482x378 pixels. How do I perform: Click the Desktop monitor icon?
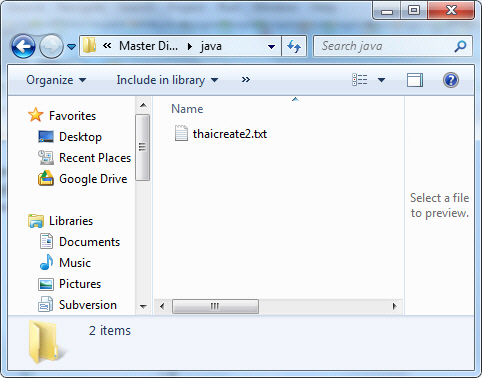click(x=46, y=137)
